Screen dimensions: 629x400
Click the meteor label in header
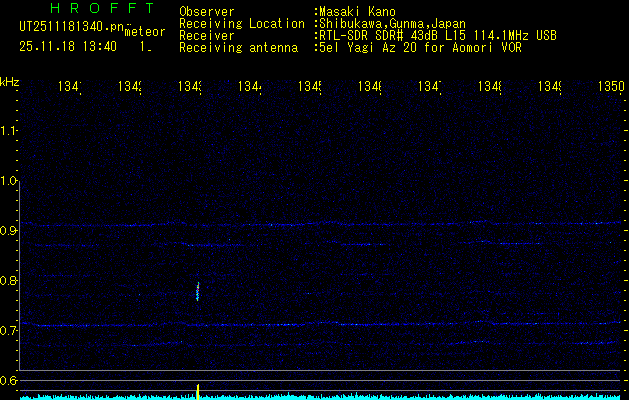pos(144,32)
